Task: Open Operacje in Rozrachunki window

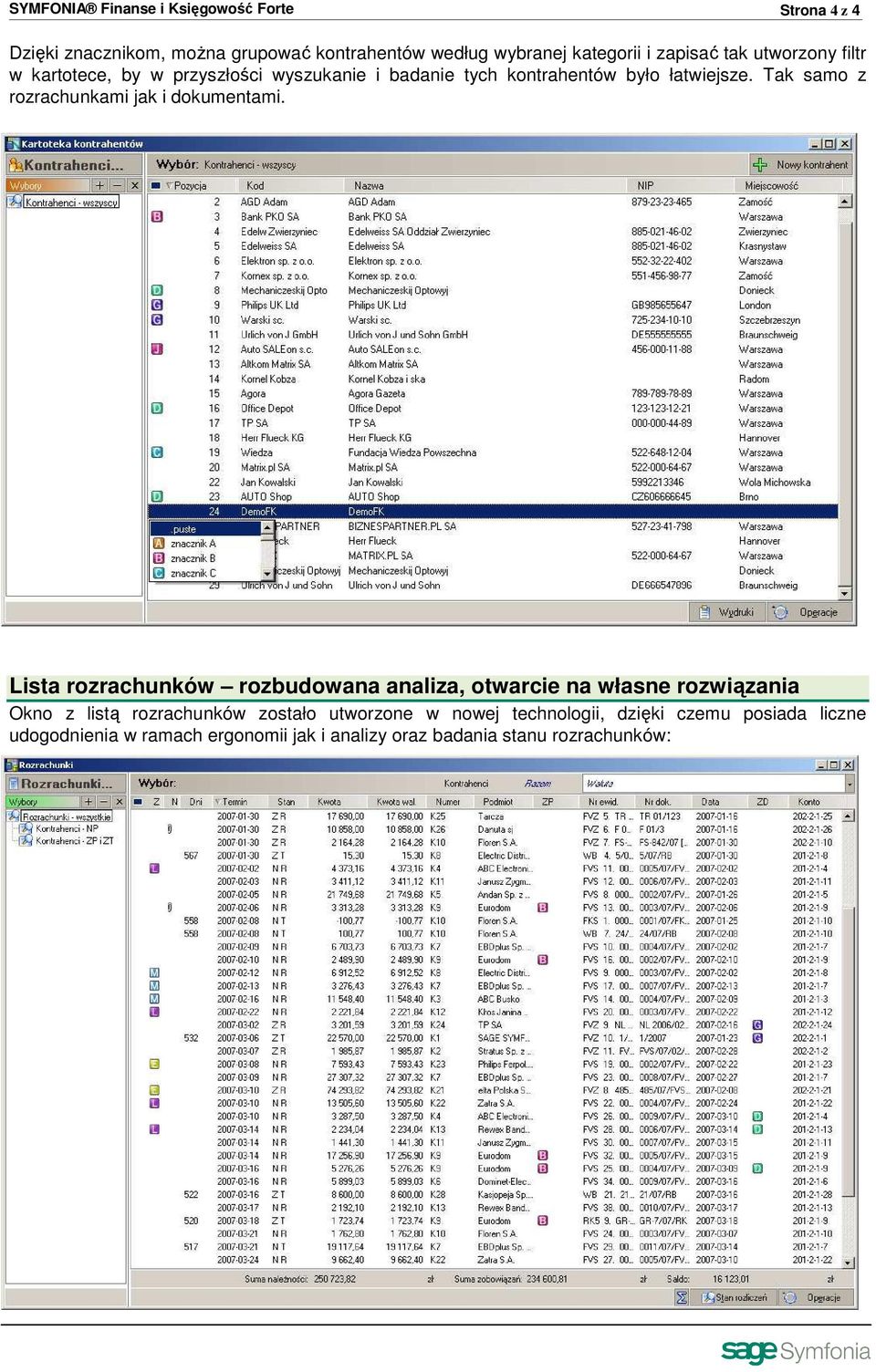Action: tap(814, 1297)
